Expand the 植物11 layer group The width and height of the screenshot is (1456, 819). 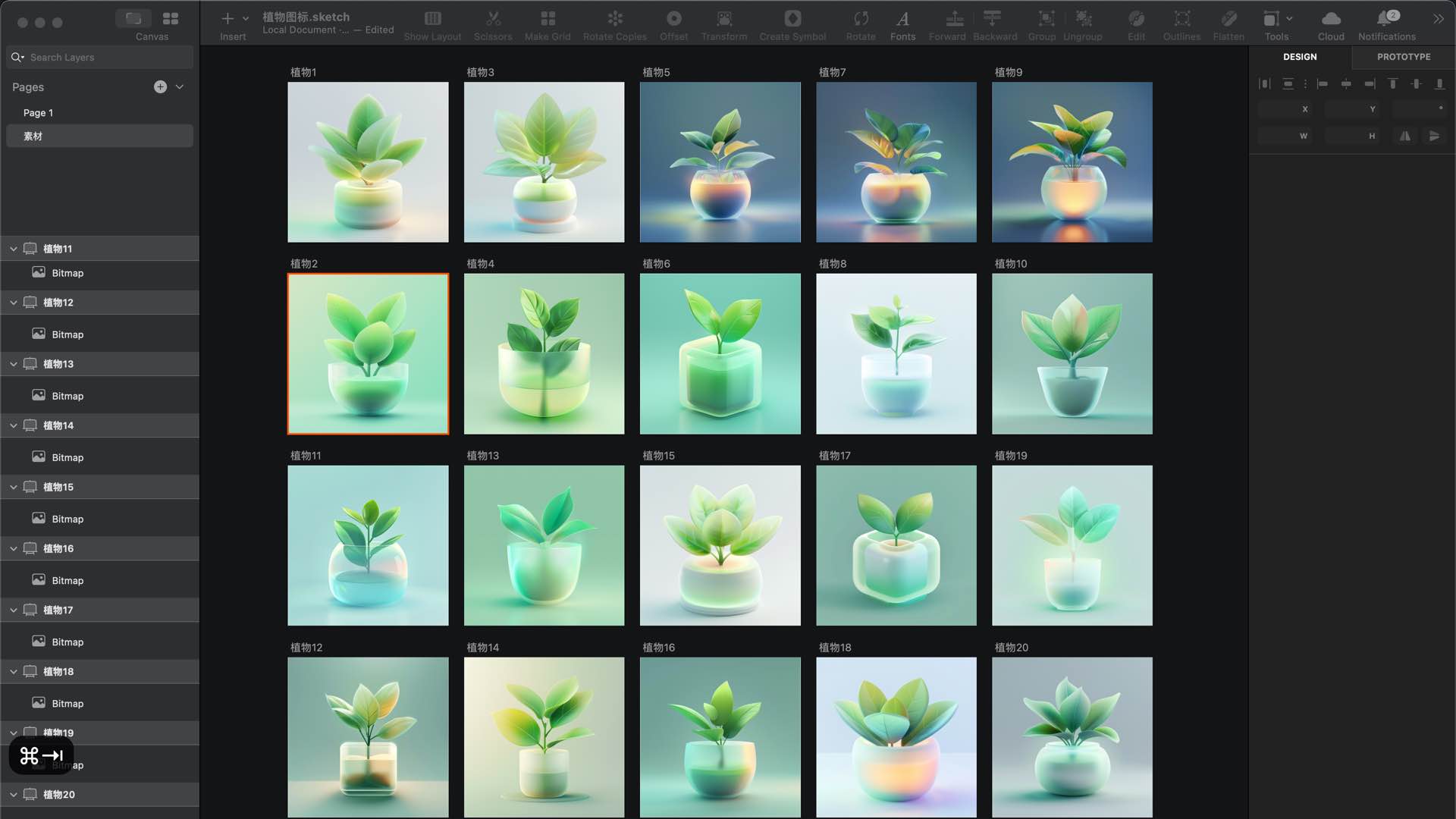click(14, 248)
